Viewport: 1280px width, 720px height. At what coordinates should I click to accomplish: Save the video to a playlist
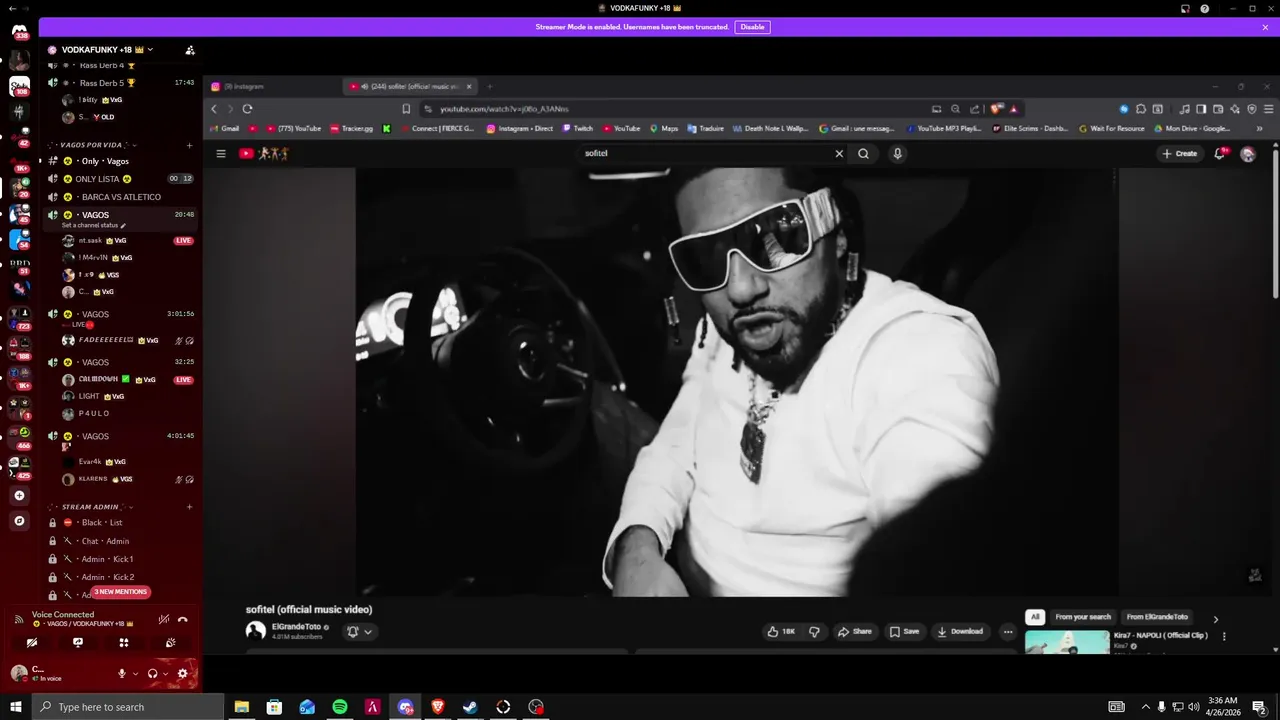coord(904,632)
